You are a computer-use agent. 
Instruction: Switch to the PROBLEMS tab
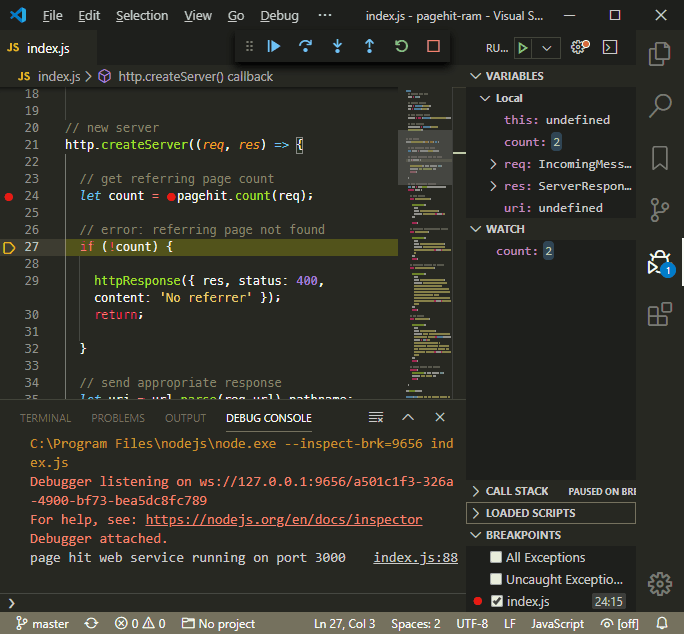pos(118,418)
